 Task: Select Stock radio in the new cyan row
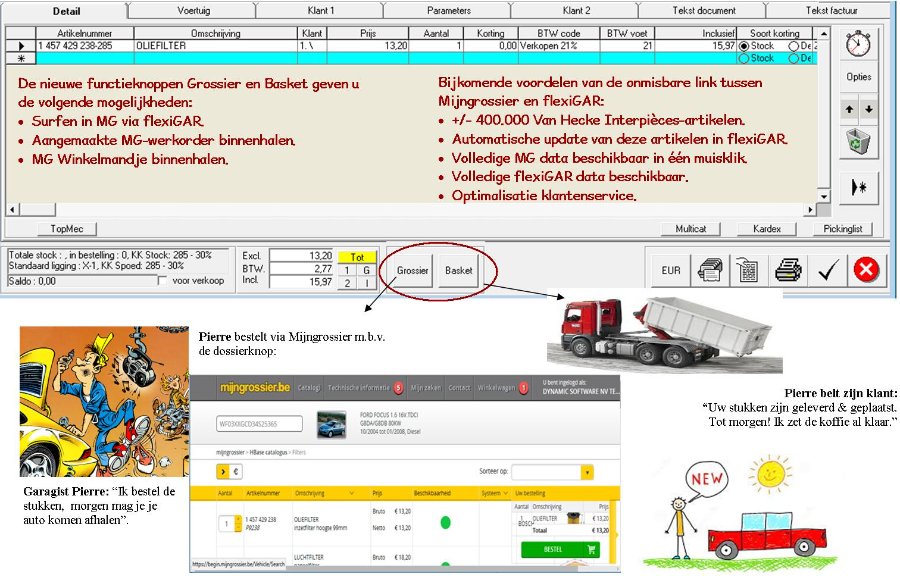tap(744, 59)
